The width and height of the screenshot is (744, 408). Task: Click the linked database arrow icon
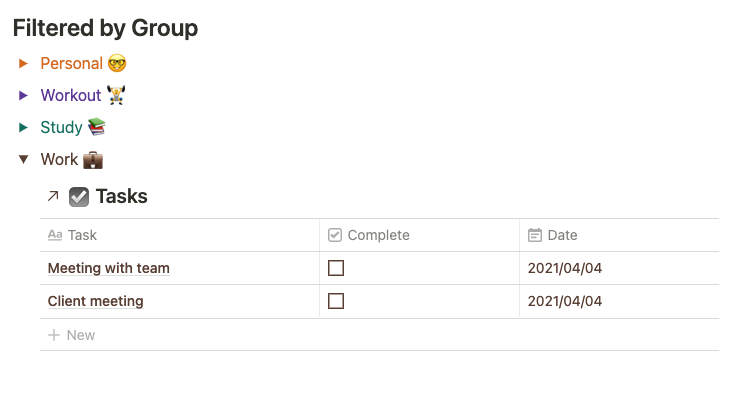coord(53,197)
